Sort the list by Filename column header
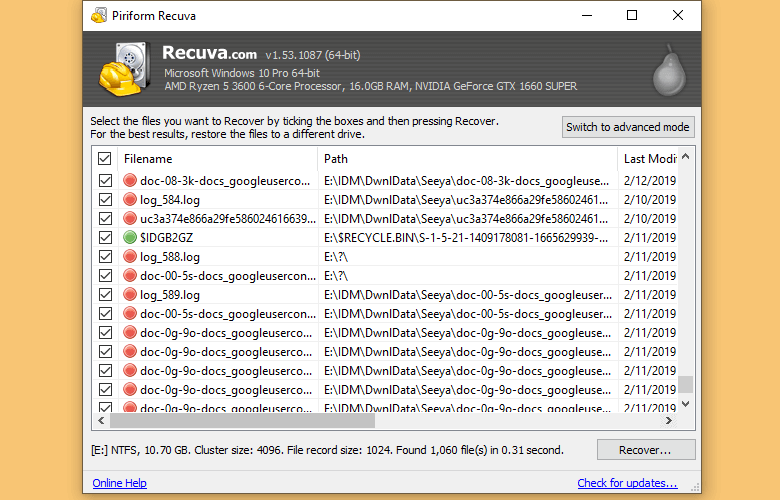Screen dimensions: 780x500 click(217, 159)
